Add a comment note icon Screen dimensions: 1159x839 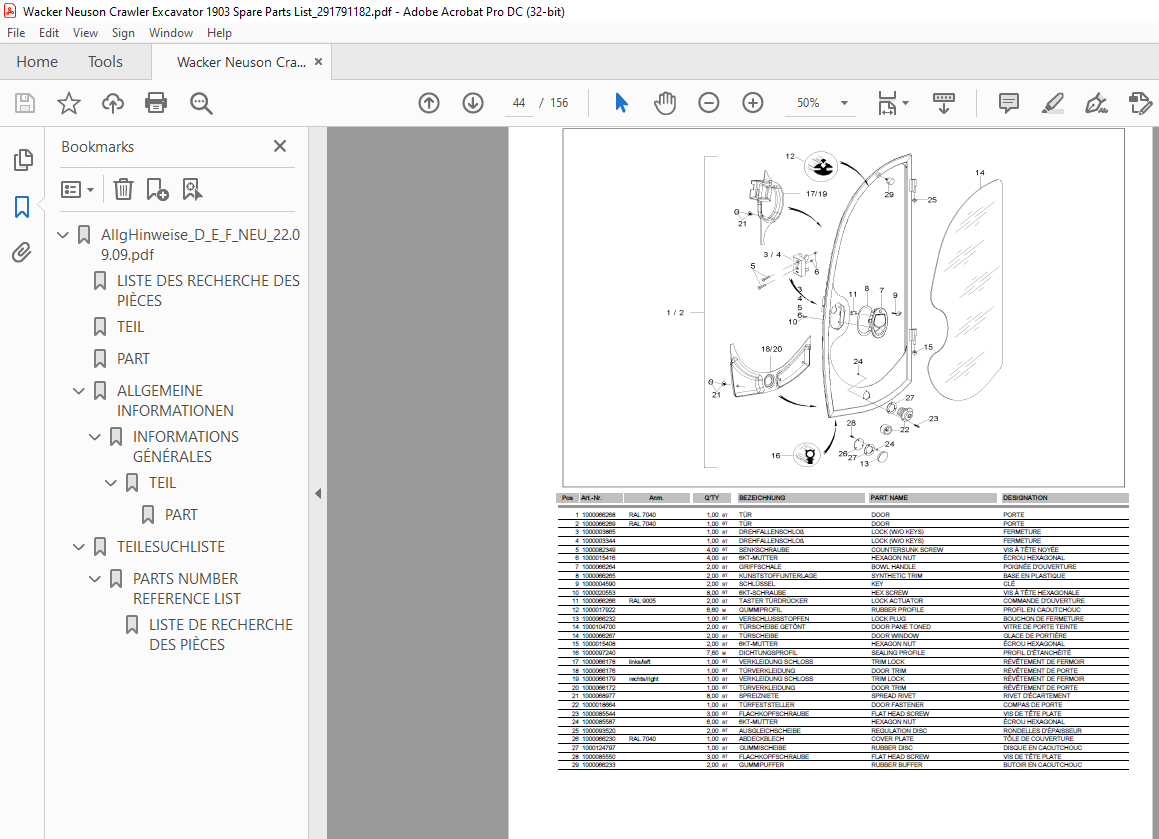pos(1008,103)
